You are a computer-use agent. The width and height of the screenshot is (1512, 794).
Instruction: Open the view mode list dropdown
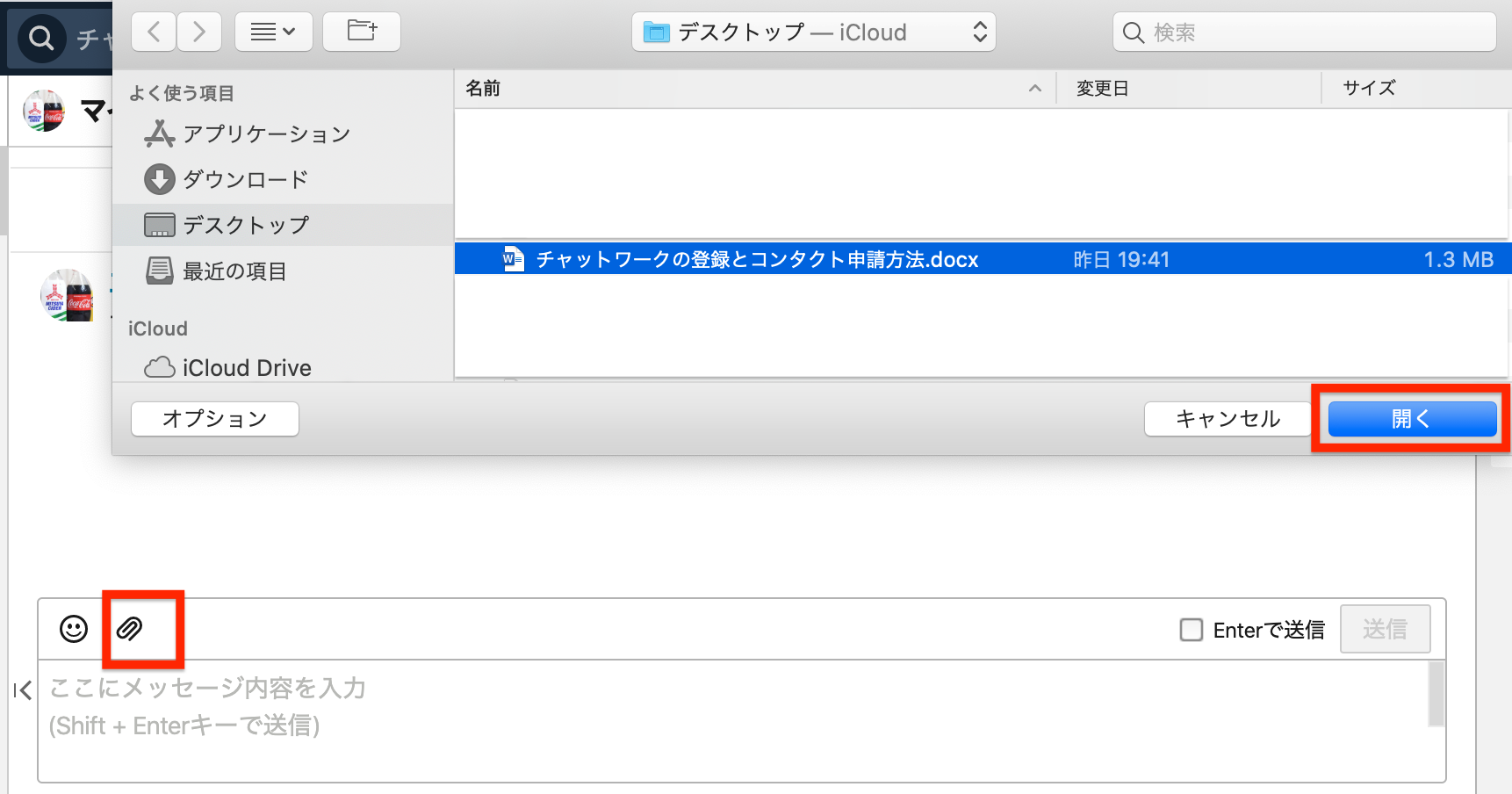[x=273, y=32]
